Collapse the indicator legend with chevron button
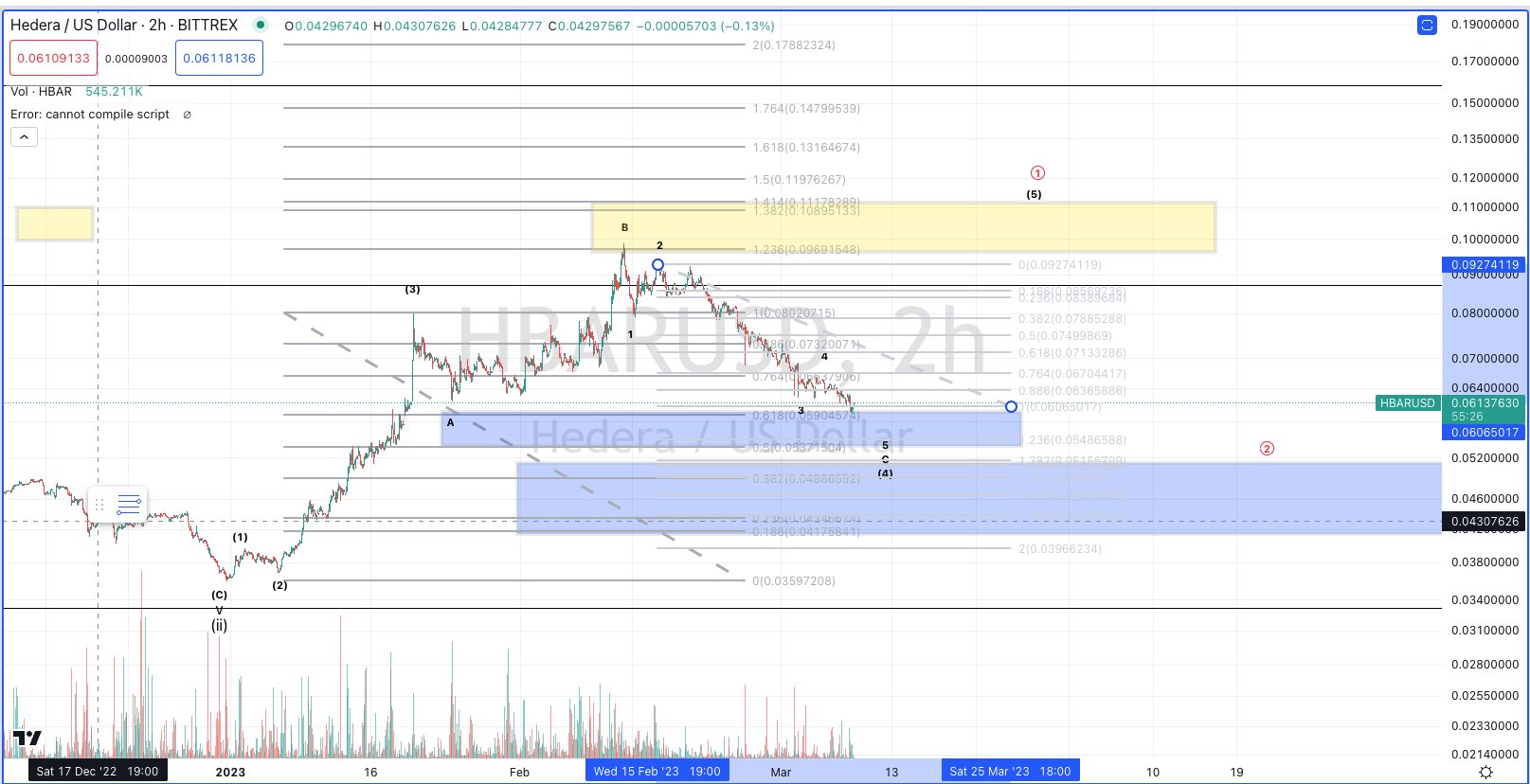1530x784 pixels. pyautogui.click(x=24, y=137)
